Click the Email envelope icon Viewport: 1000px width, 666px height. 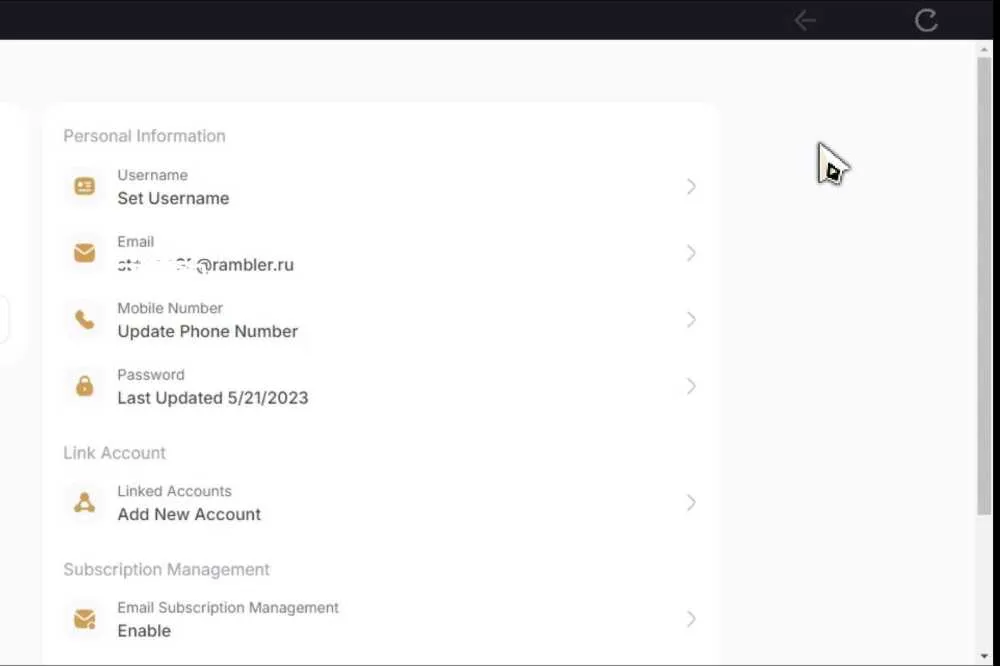point(84,253)
